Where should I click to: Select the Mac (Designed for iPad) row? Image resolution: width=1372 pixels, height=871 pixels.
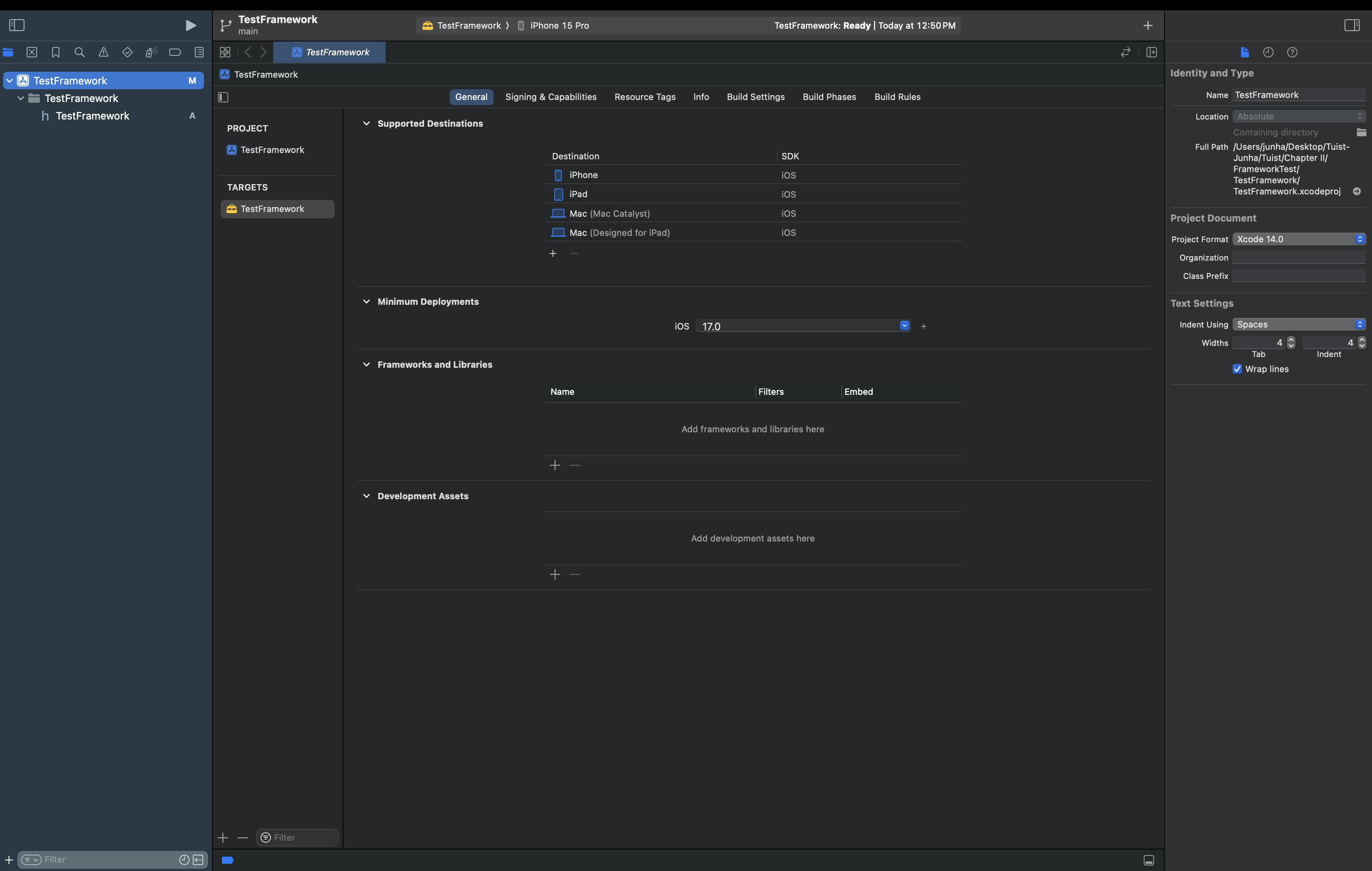coord(753,233)
